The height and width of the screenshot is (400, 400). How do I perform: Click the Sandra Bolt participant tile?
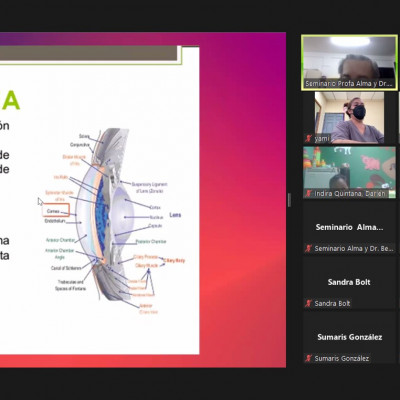coord(349,282)
